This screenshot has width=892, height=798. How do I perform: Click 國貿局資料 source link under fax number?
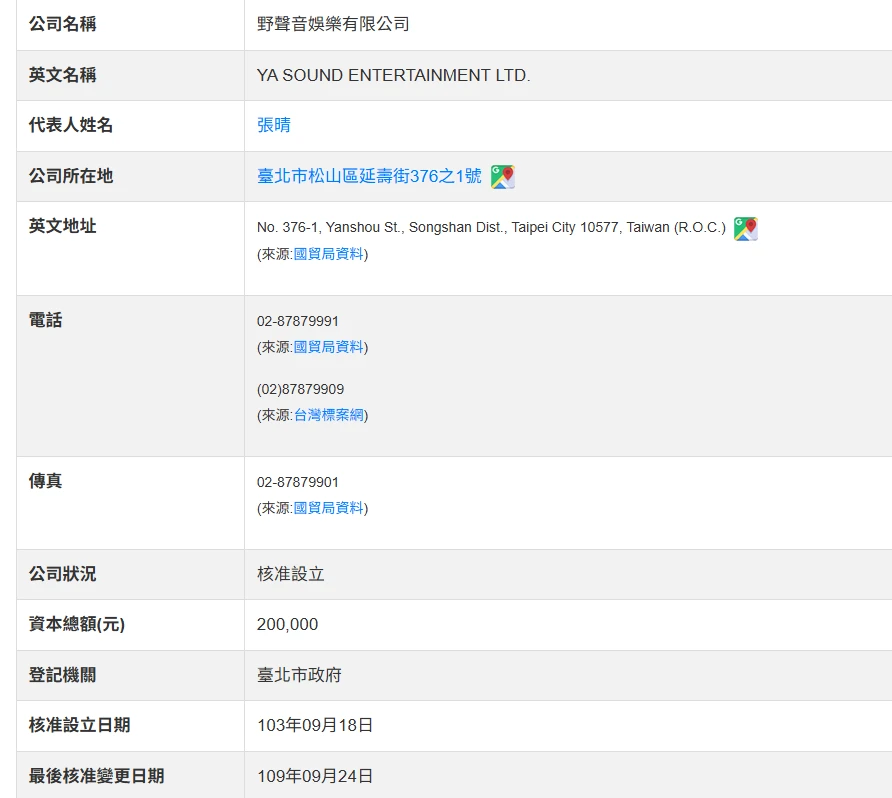[328, 508]
